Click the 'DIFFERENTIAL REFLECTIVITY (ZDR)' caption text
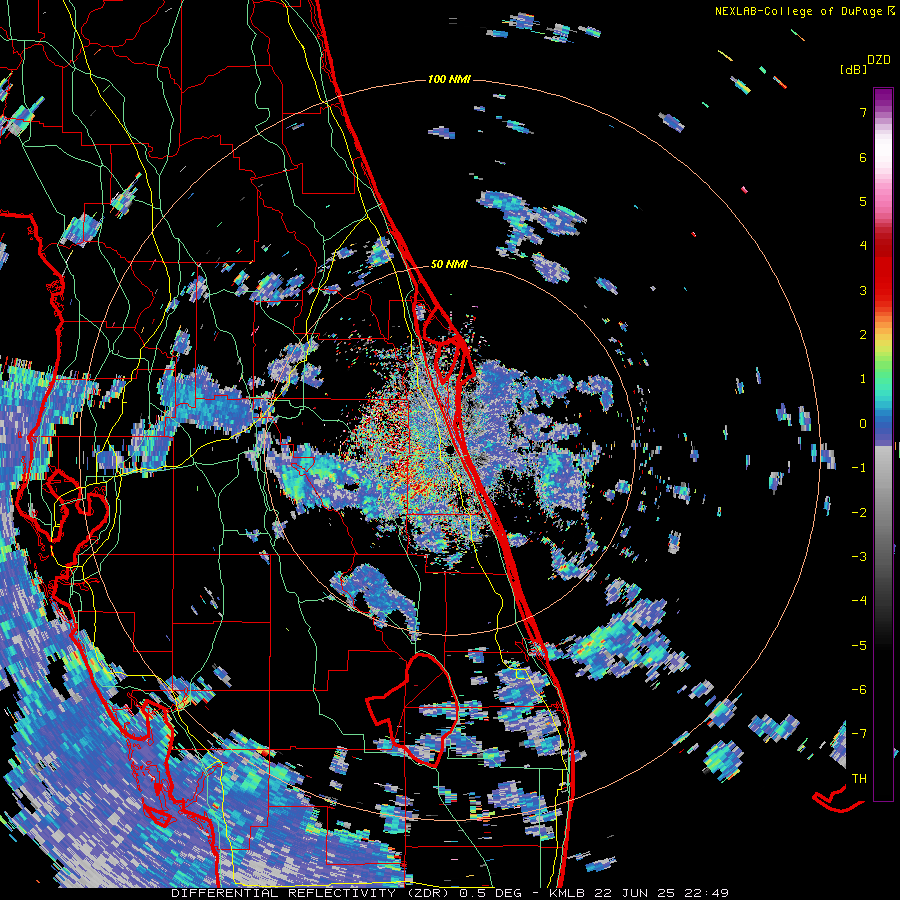 312,893
